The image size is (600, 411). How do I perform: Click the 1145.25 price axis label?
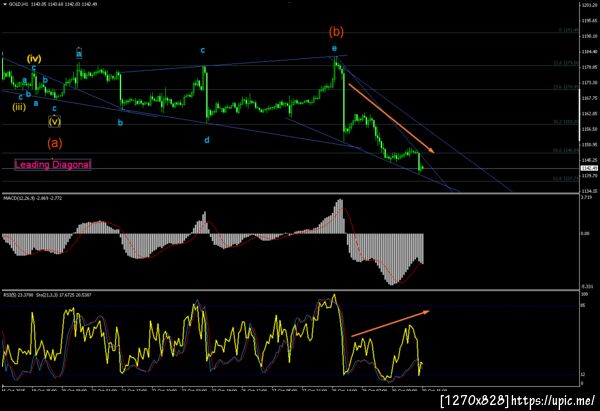tap(589, 160)
